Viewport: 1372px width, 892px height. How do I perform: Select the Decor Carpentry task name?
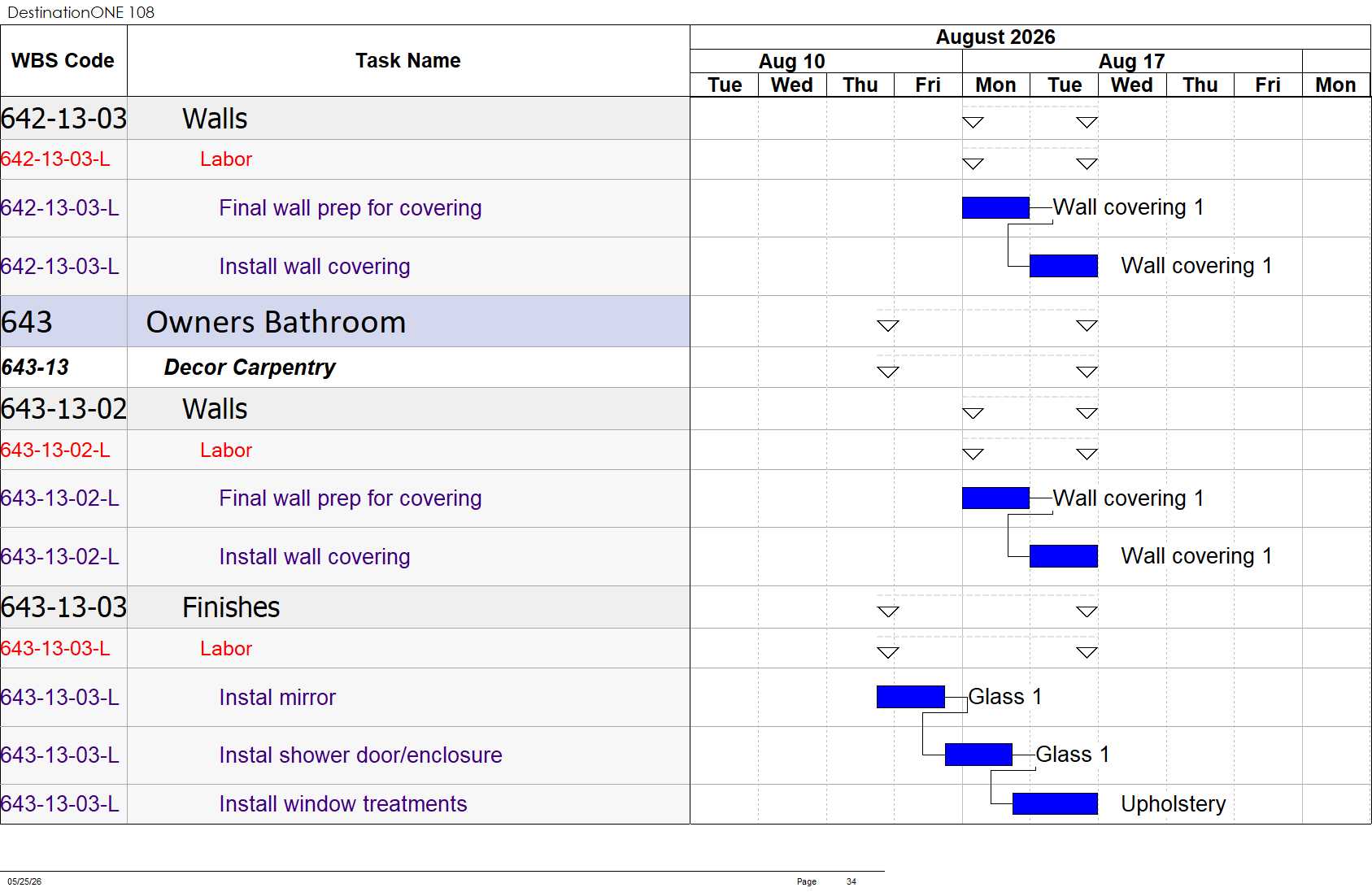[x=250, y=368]
